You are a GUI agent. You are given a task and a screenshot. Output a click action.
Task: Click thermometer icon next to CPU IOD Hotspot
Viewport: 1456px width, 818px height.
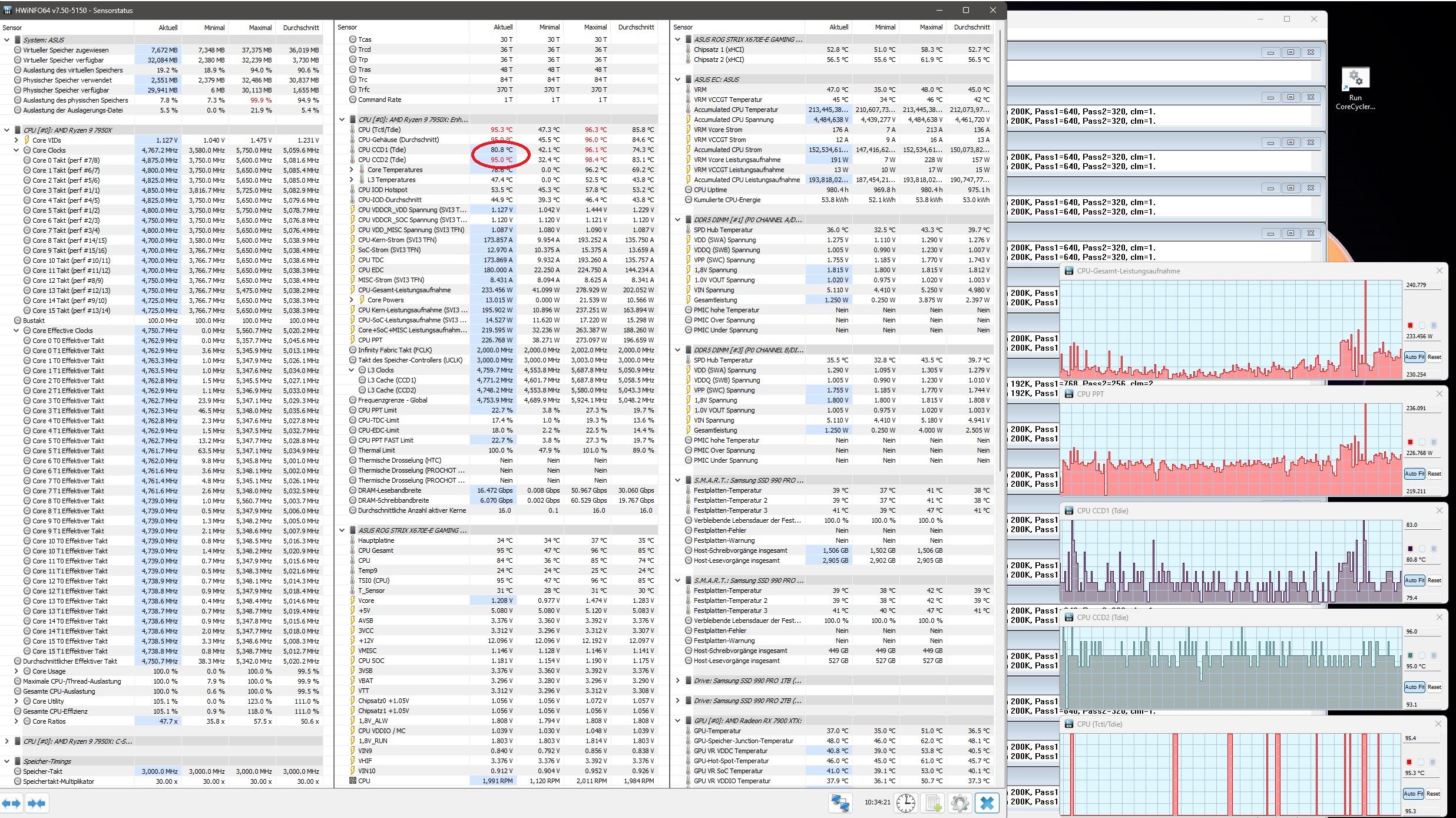(353, 190)
